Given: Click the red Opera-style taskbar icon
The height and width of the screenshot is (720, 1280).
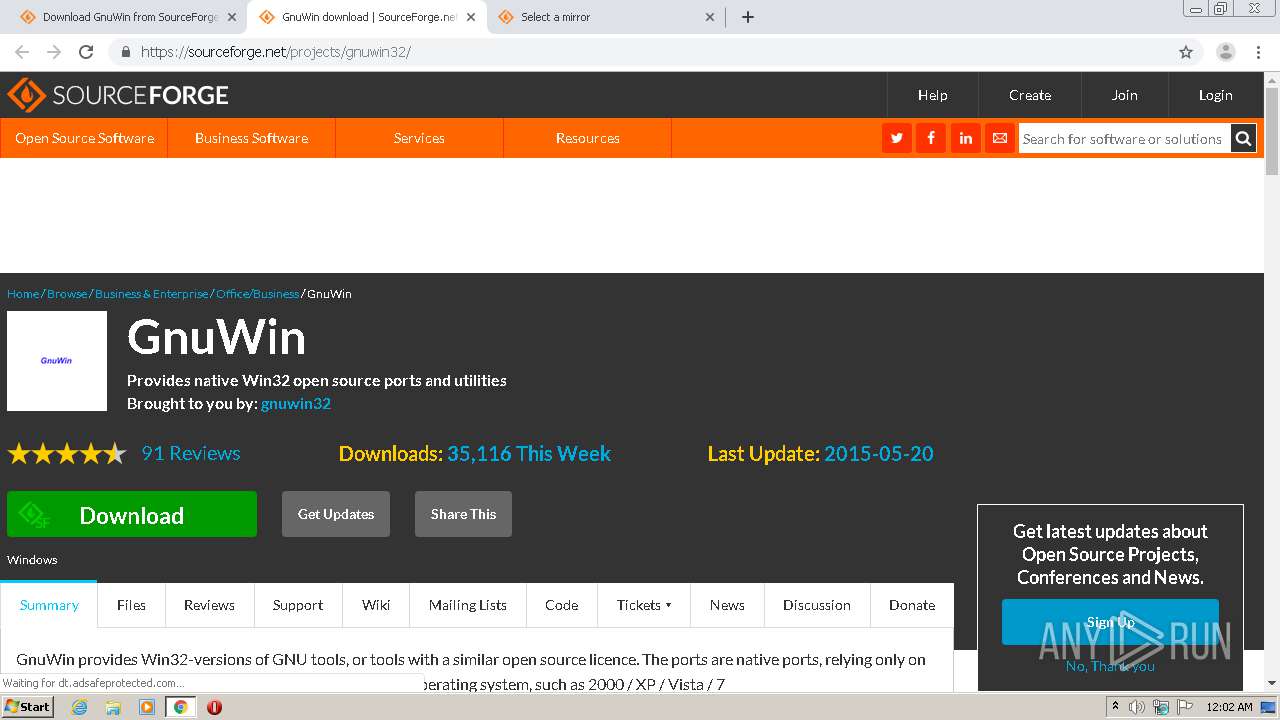Looking at the screenshot, I should [214, 707].
